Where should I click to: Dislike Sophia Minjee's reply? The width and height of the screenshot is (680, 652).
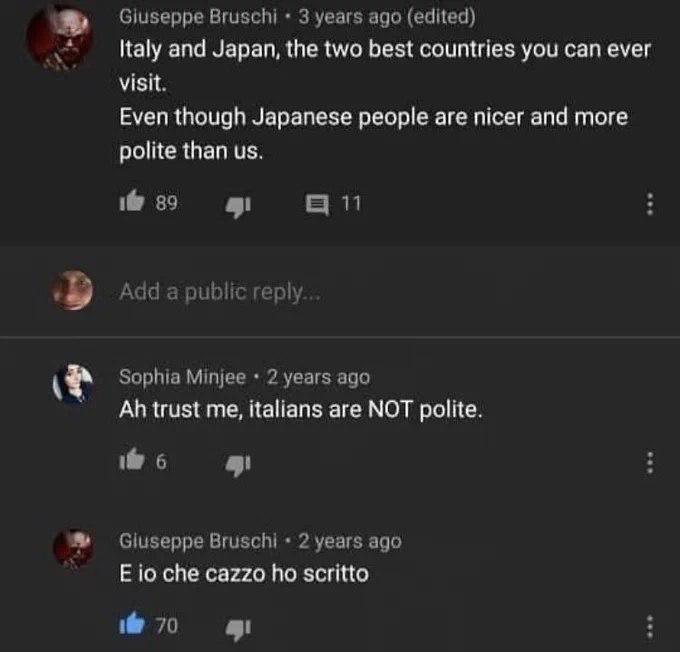pos(238,465)
